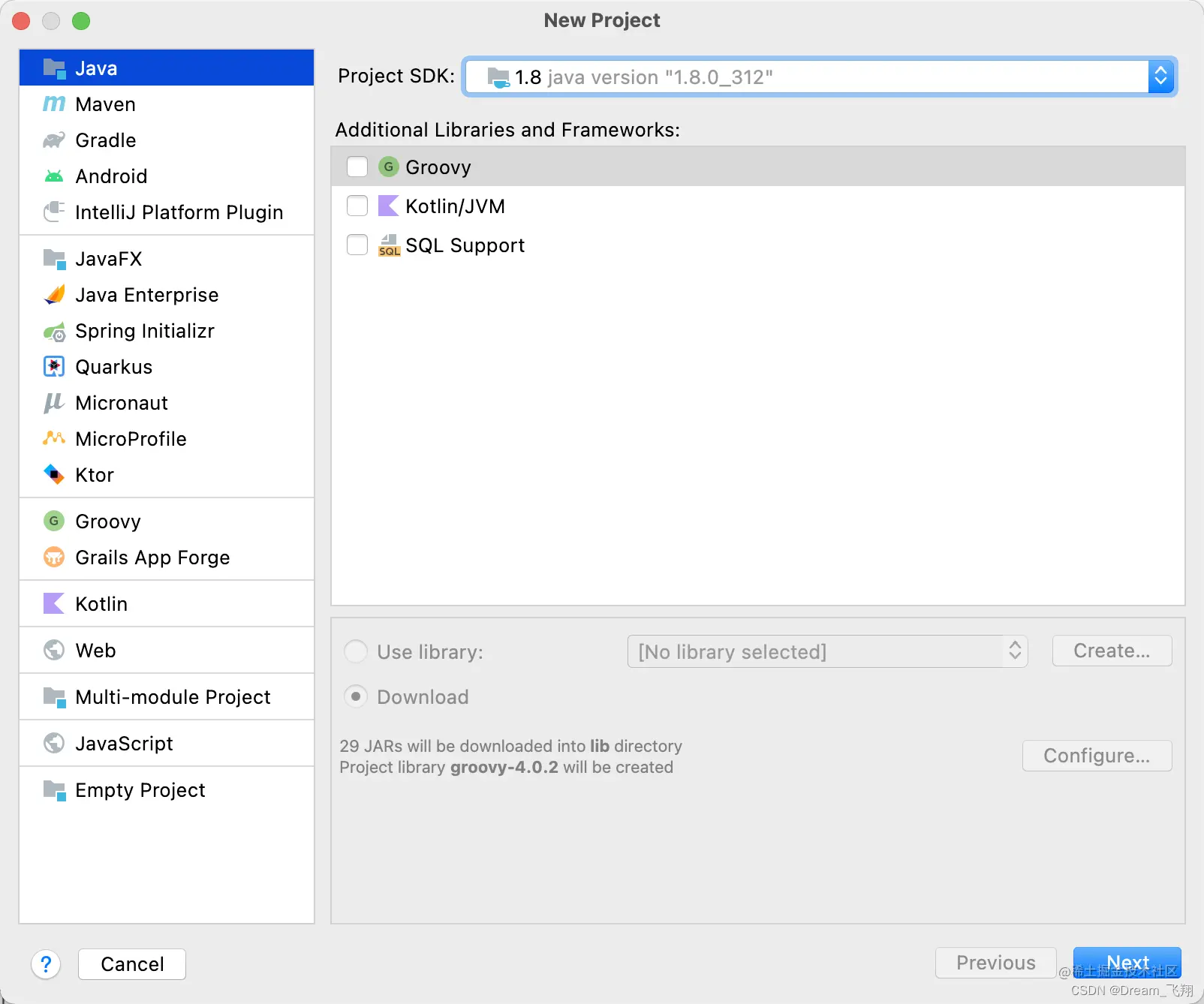Click the Previous button
This screenshot has width=1204, height=1004.
pyautogui.click(x=995, y=963)
